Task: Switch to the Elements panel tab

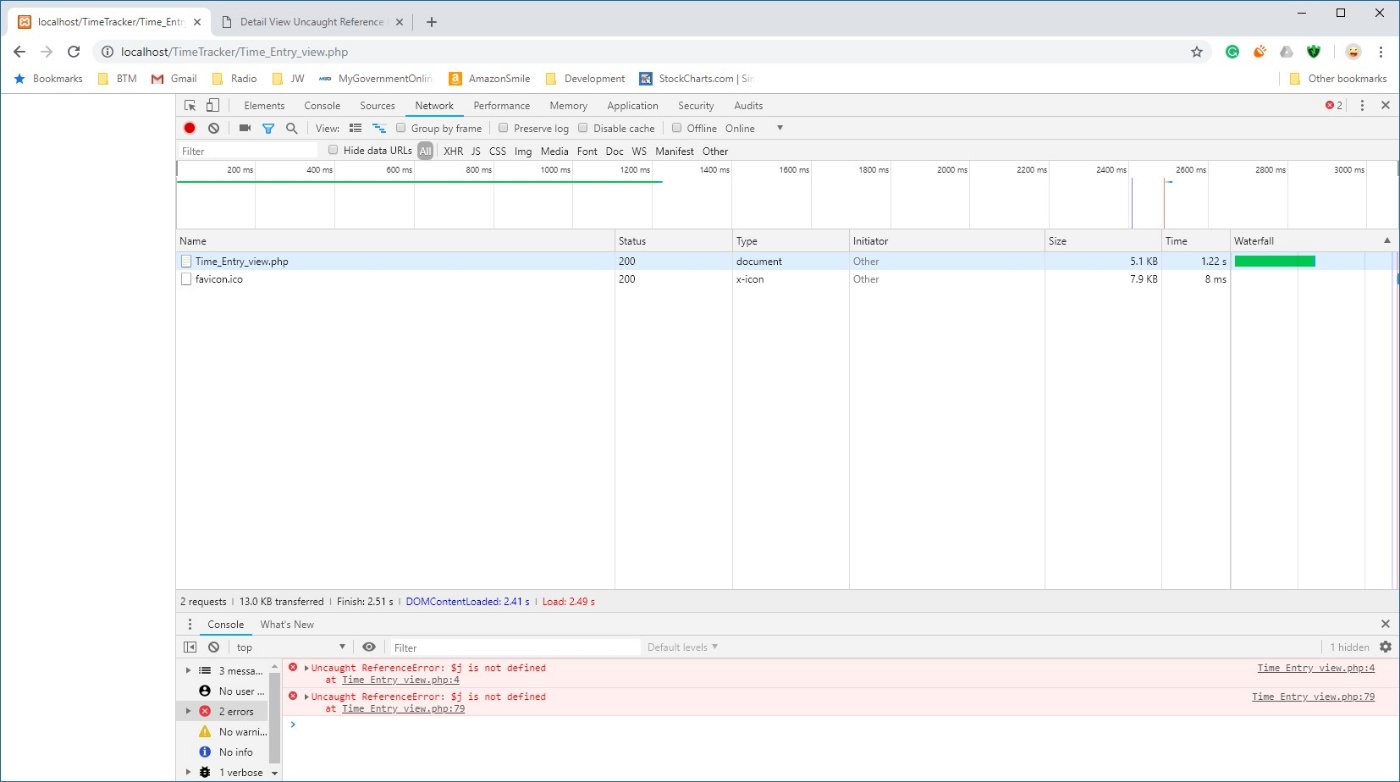Action: coord(264,105)
